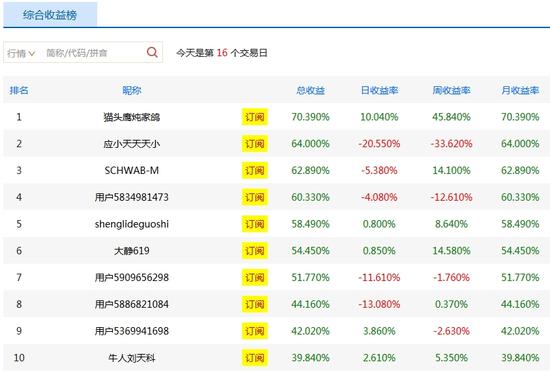Image resolution: width=550 pixels, height=372 pixels.
Task: Click daily return value -20.550%
Action: point(379,144)
